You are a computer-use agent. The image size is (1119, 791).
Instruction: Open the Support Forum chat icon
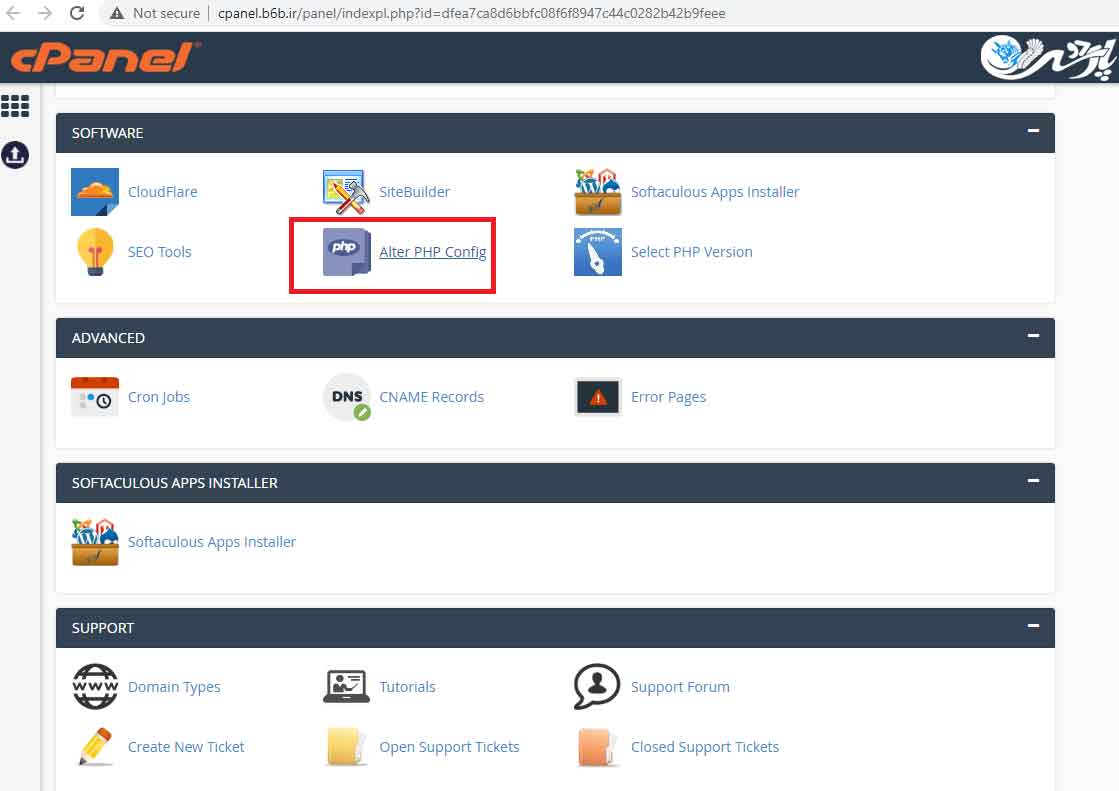point(597,686)
